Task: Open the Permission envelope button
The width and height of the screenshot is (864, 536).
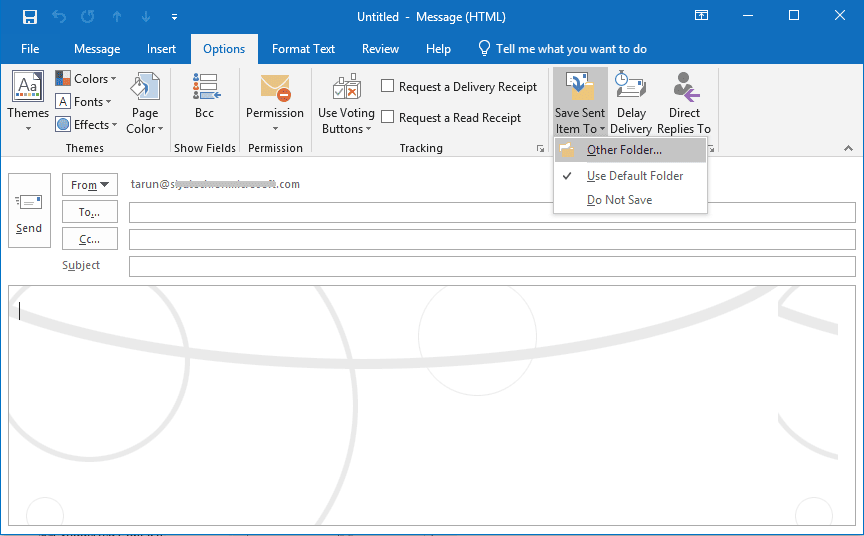Action: pos(275,102)
